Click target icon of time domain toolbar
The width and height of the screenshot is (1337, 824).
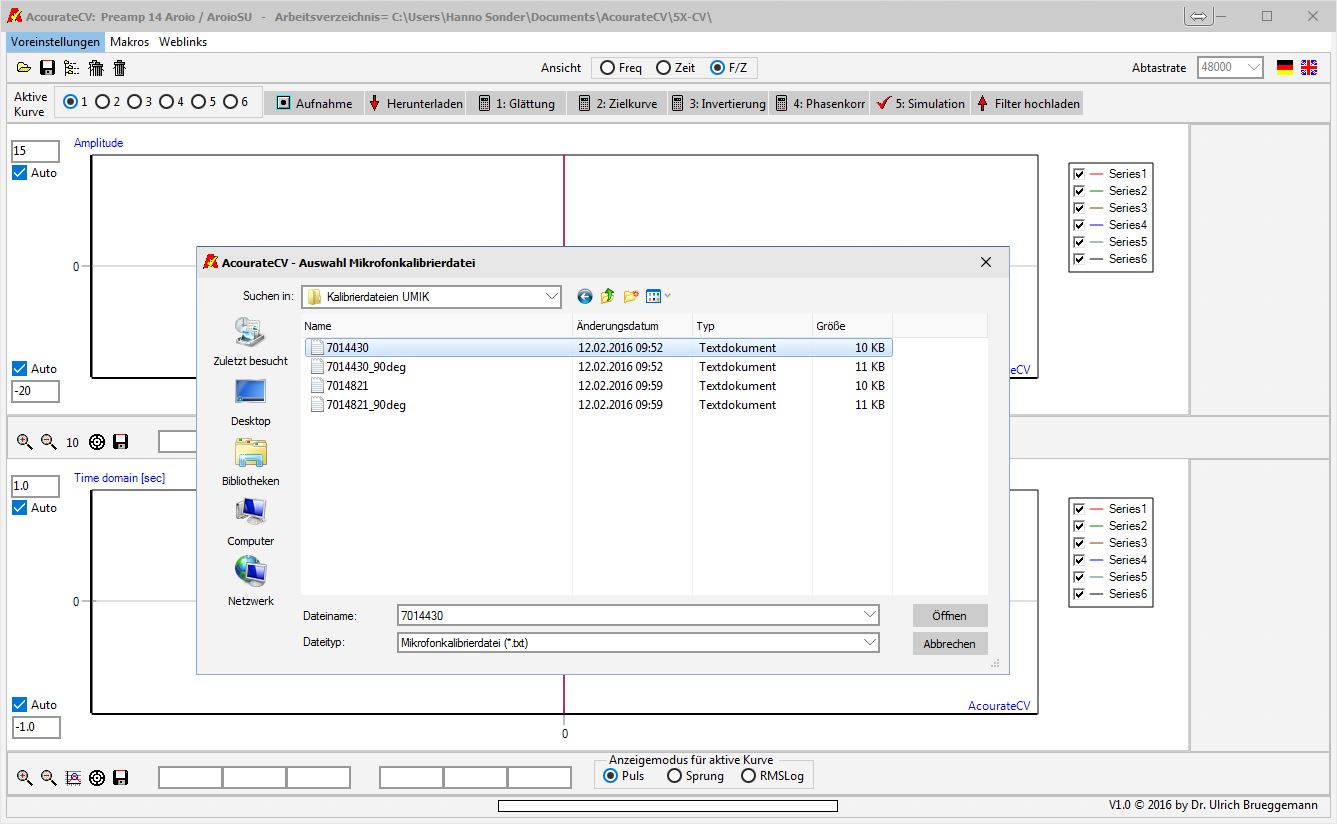pyautogui.click(x=97, y=778)
